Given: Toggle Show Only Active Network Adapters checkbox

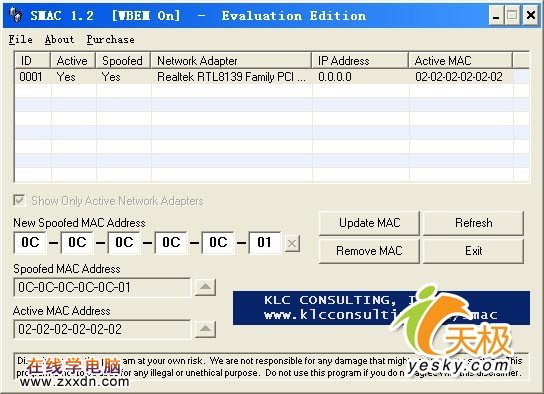Looking at the screenshot, I should 19,200.
